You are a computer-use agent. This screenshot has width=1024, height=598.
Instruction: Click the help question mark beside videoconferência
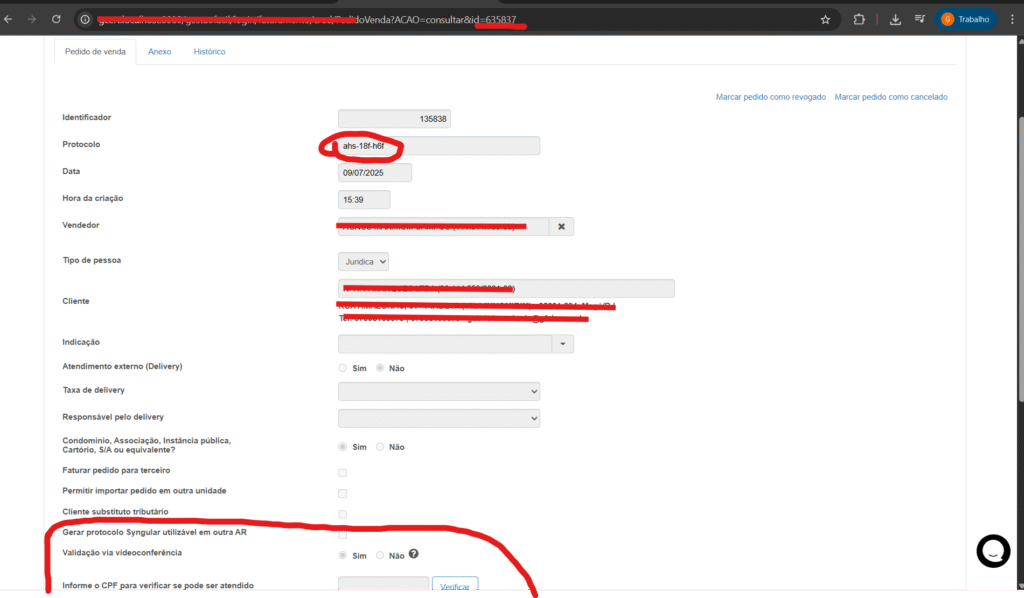tap(413, 555)
